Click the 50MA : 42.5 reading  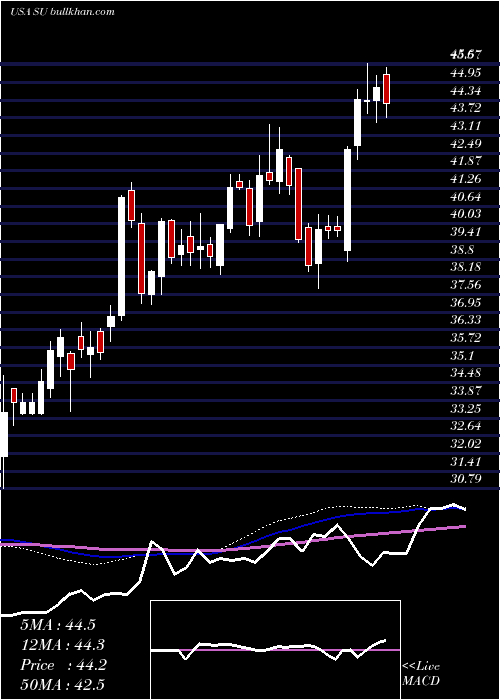click(63, 685)
